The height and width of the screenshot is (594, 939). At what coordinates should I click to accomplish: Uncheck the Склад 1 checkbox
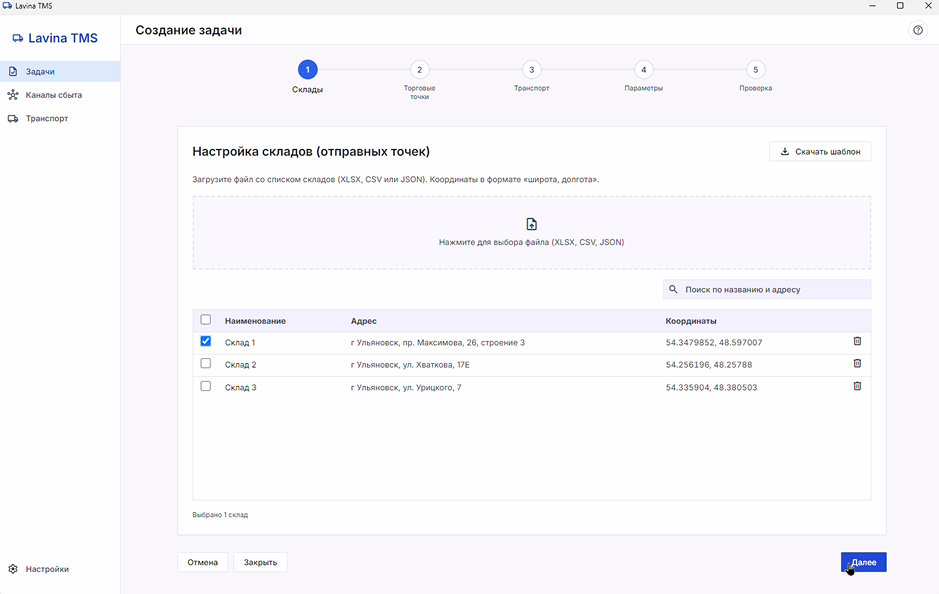pos(205,341)
